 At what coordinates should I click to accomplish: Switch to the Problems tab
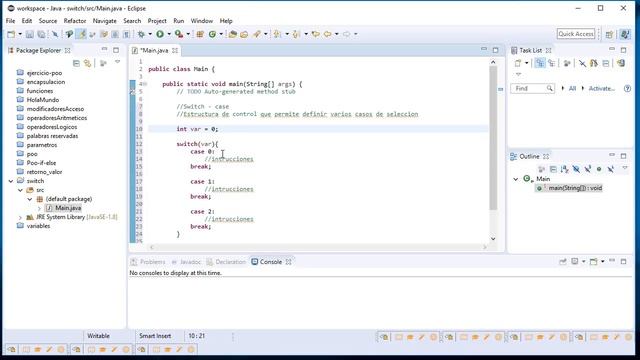[148, 262]
